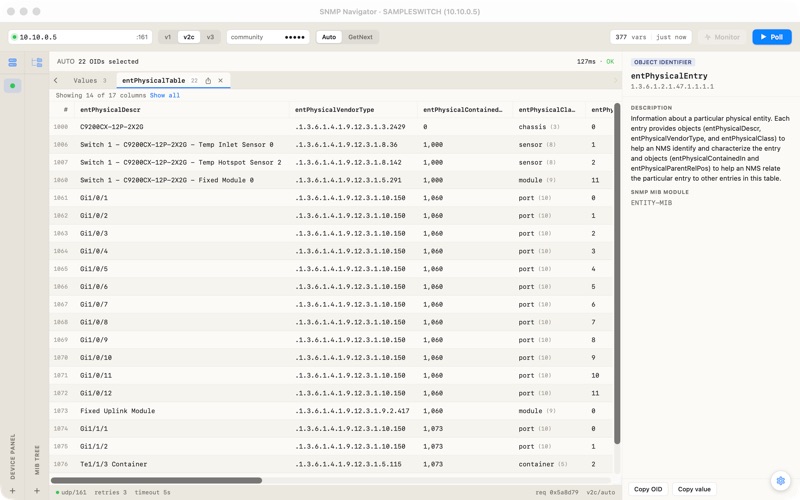800x500 pixels.
Task: Open the vertical MIB TREE label
Action: click(x=37, y=460)
